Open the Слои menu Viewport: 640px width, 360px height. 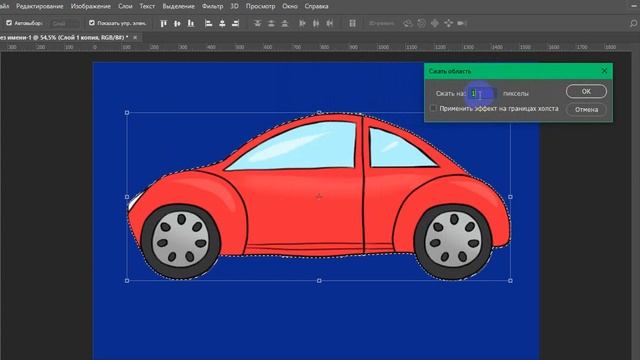tap(125, 6)
